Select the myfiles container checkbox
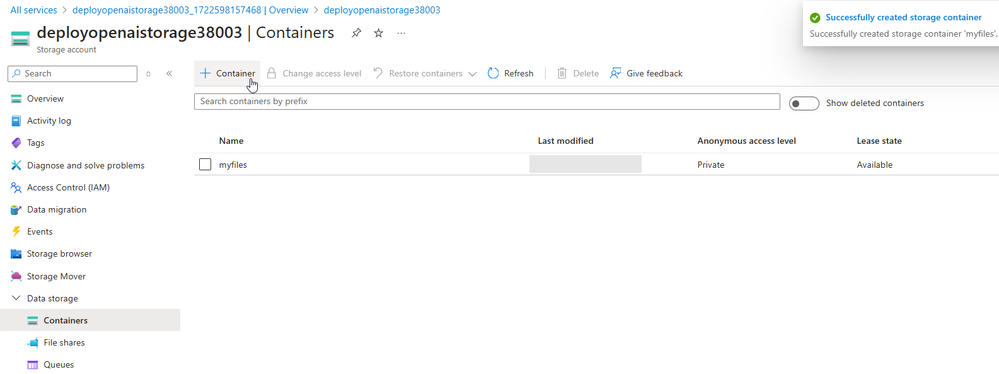The height and width of the screenshot is (374, 999). click(x=205, y=164)
